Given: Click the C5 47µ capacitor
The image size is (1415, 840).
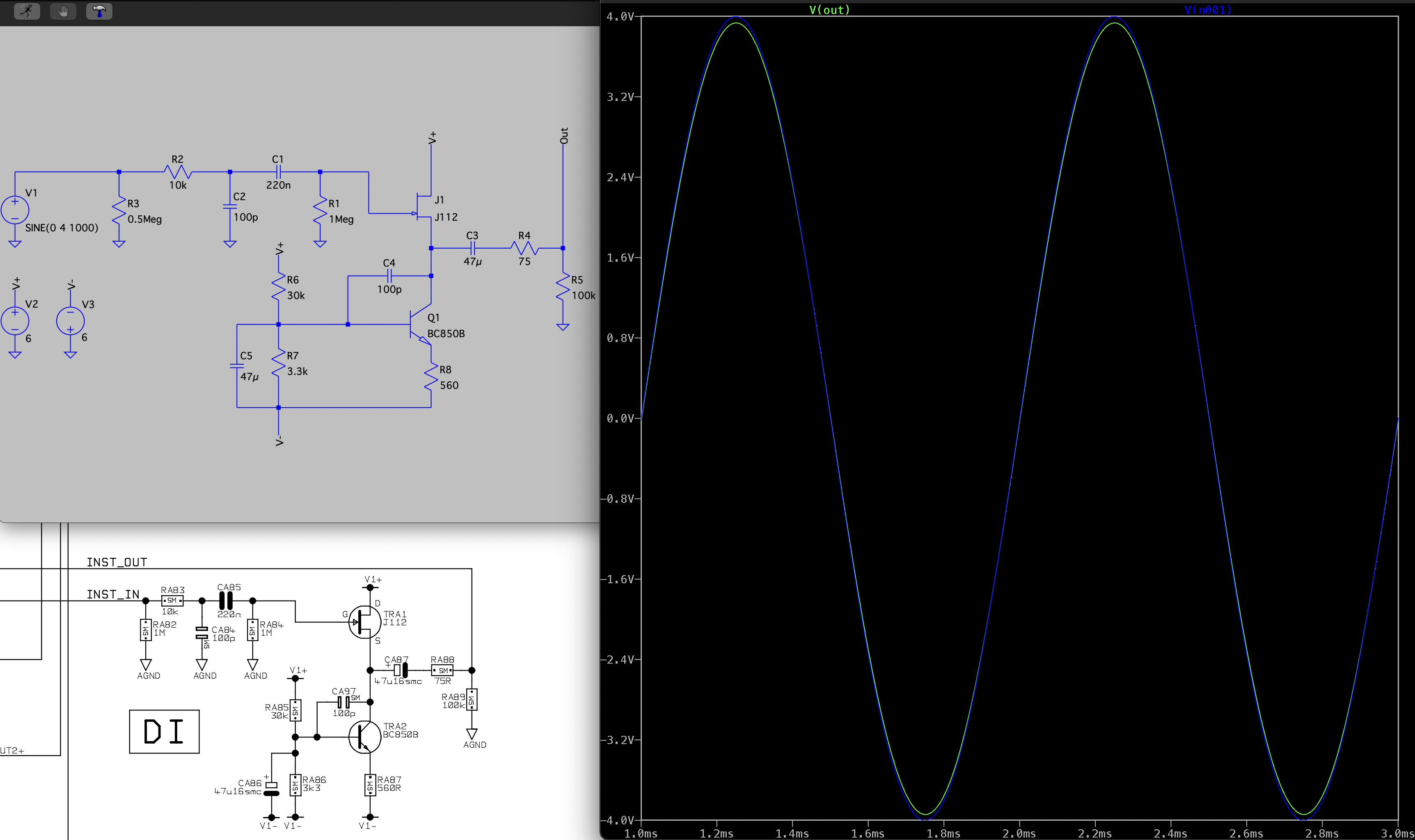Looking at the screenshot, I should (x=237, y=366).
